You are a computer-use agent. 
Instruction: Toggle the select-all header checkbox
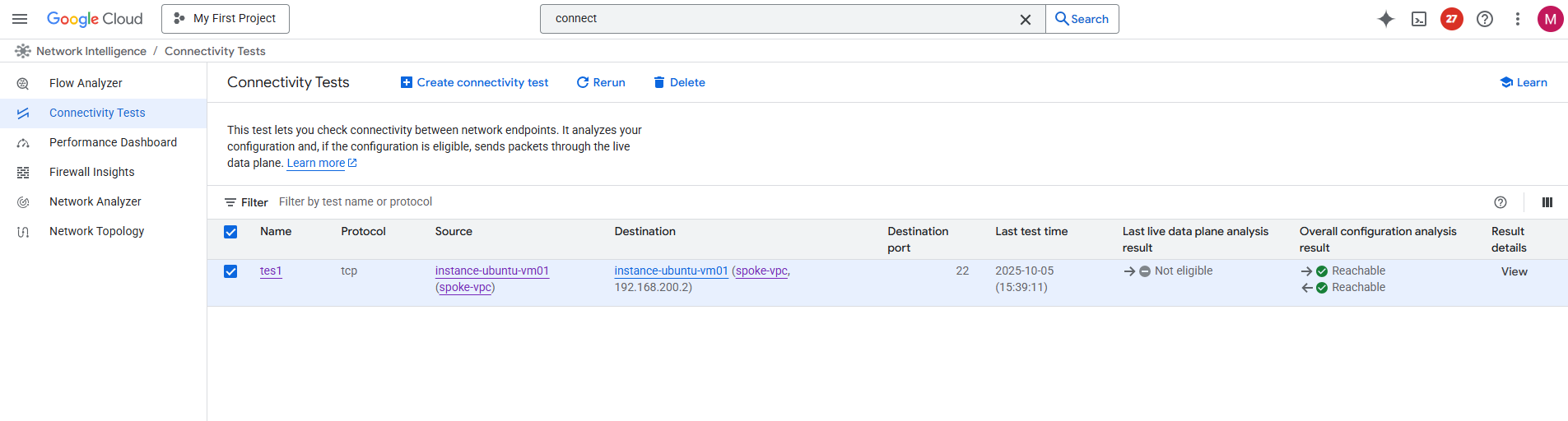[x=230, y=232]
